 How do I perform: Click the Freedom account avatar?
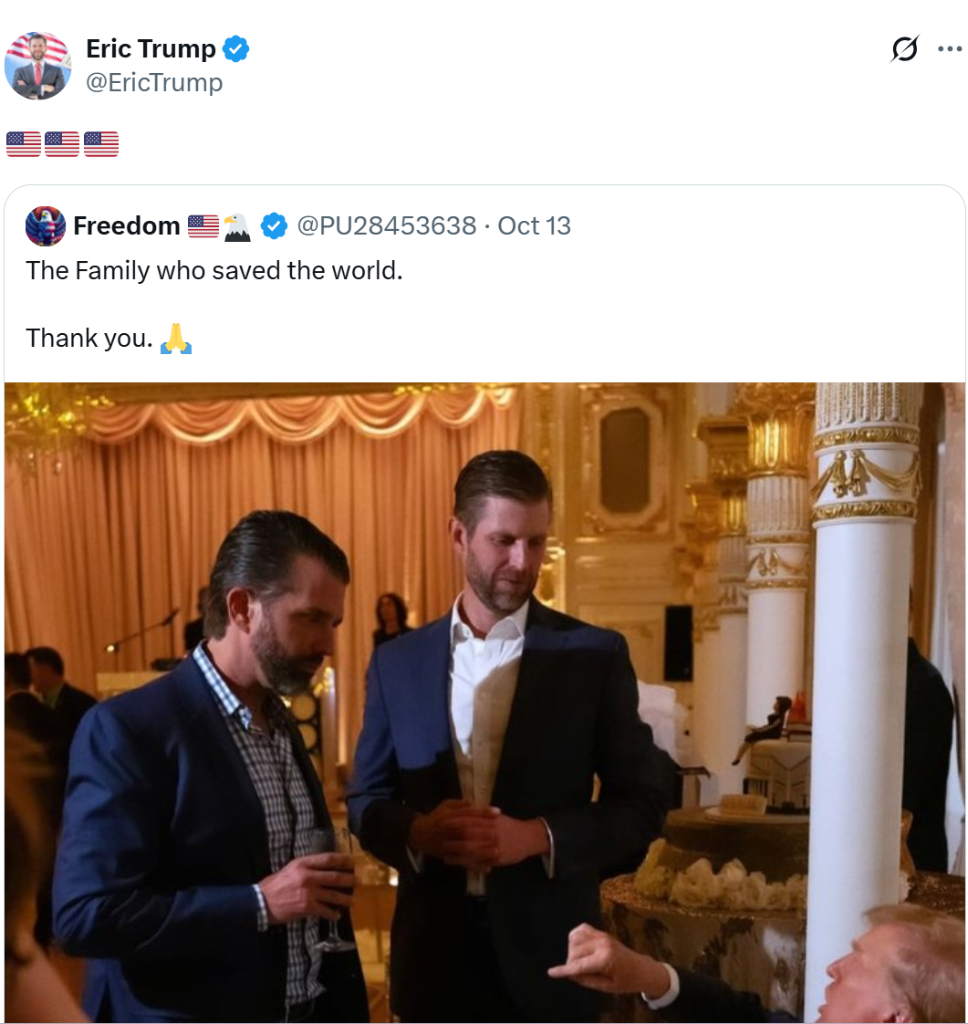[x=45, y=226]
